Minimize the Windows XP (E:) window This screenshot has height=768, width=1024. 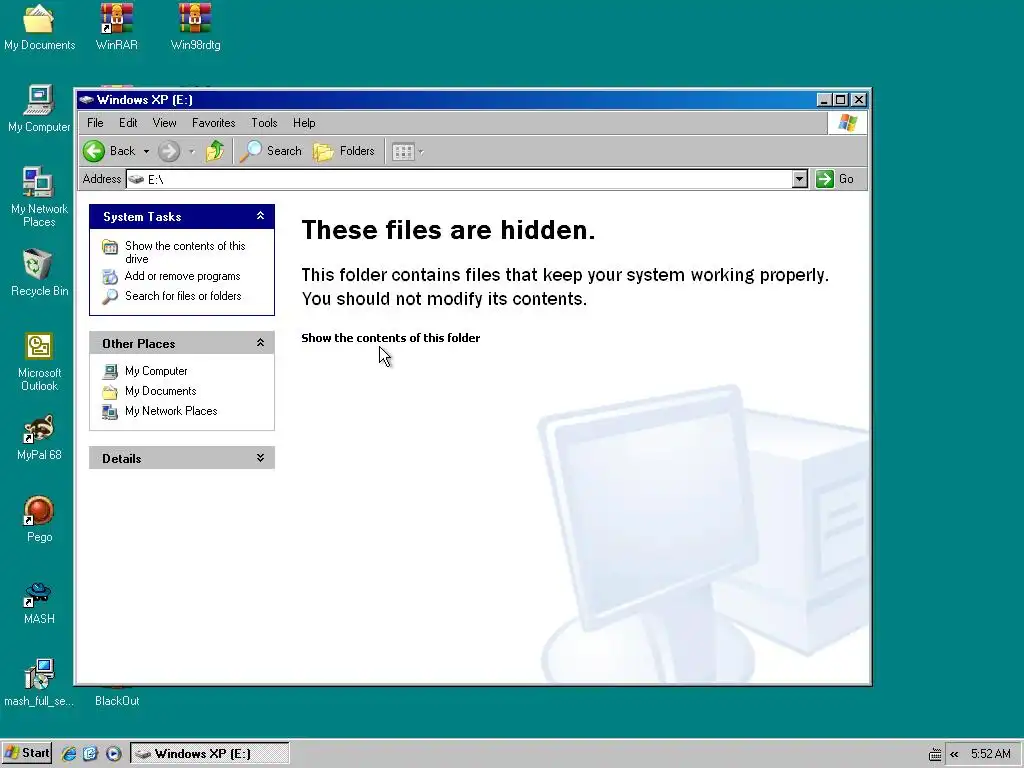[x=824, y=100]
